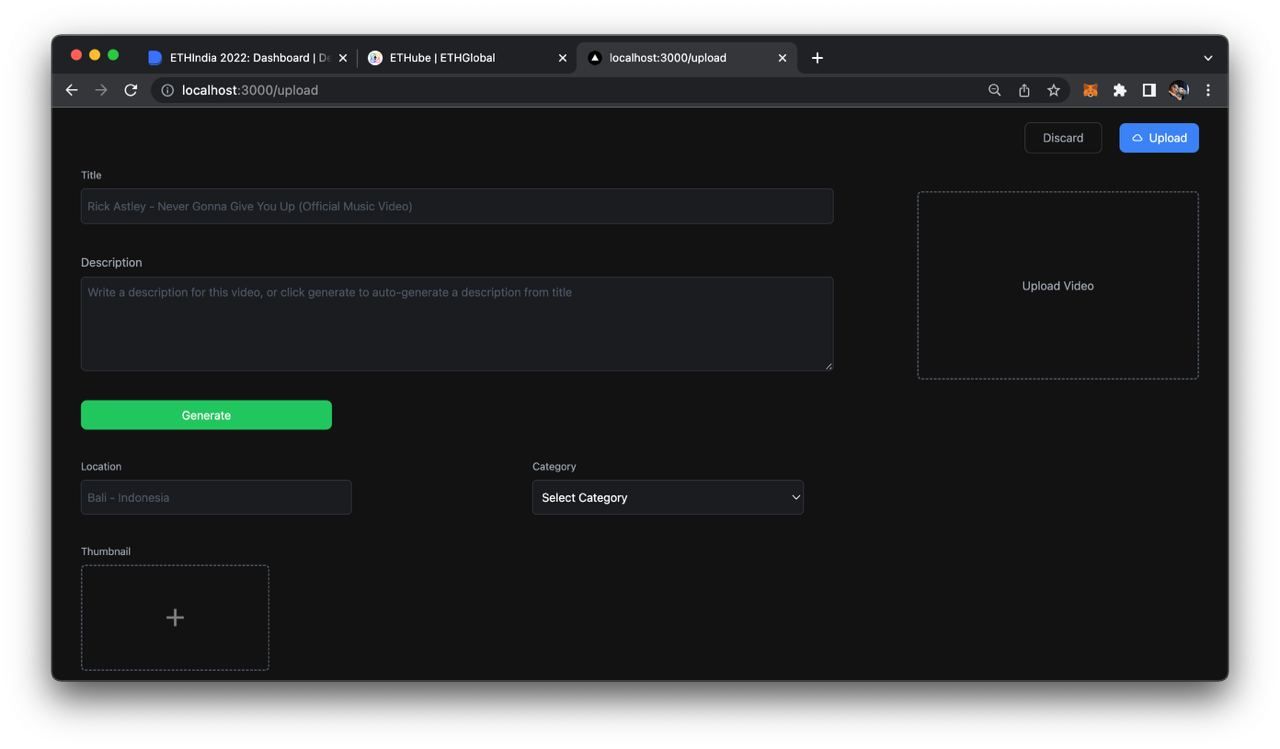Click the site info icon in address bar
Screen dimensions: 1280x749
[x=167, y=90]
